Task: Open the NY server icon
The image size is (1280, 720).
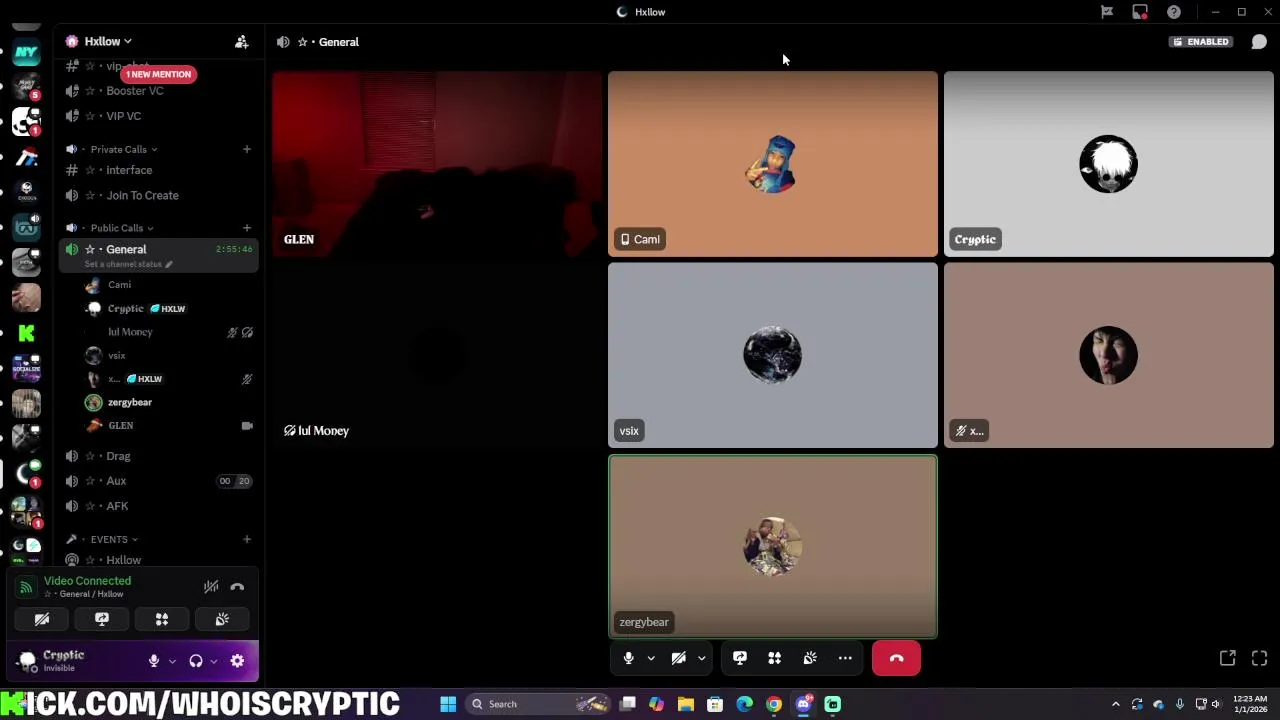Action: 26,52
